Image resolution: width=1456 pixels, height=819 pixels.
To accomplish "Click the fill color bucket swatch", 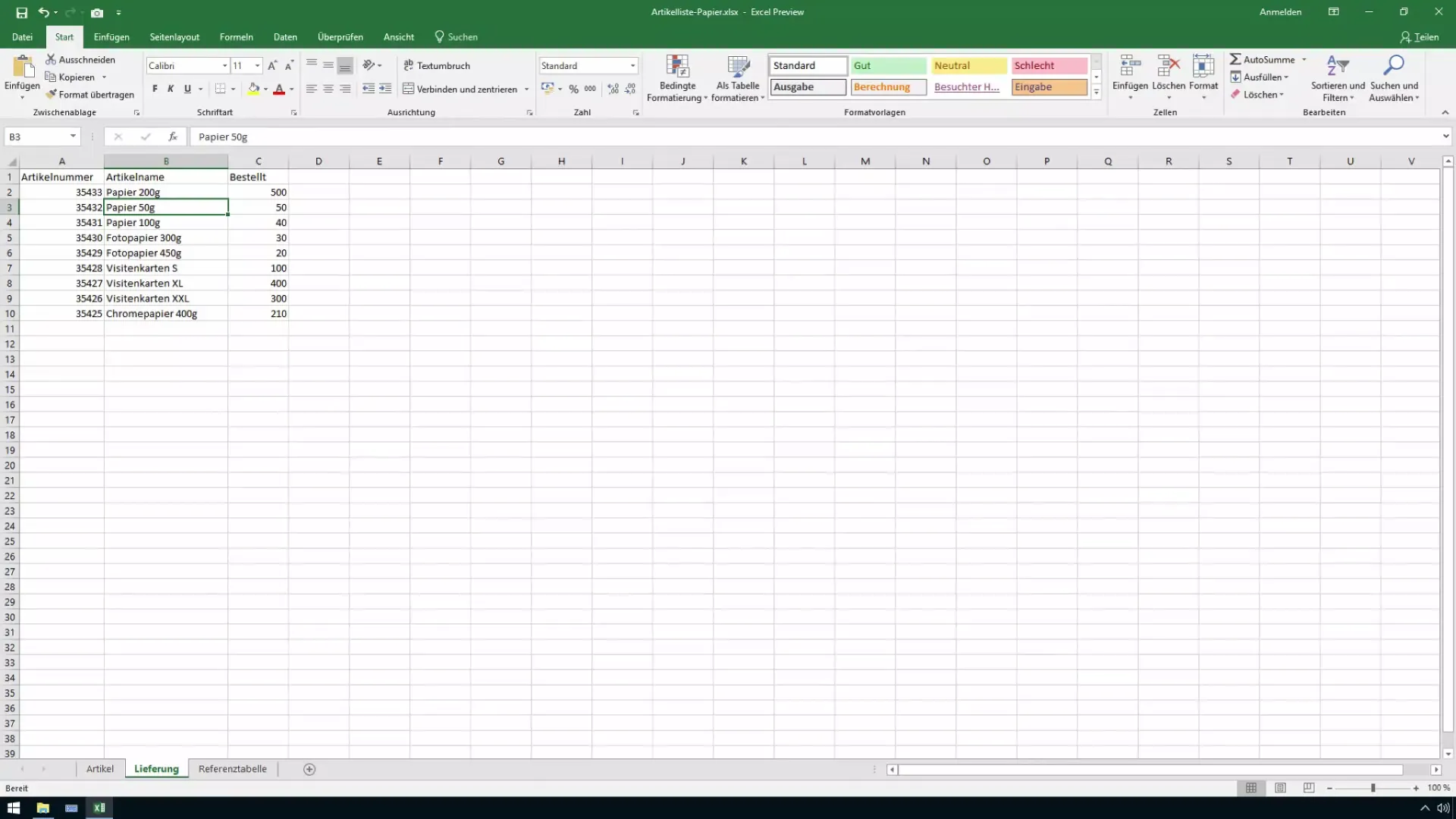I will pyautogui.click(x=253, y=89).
